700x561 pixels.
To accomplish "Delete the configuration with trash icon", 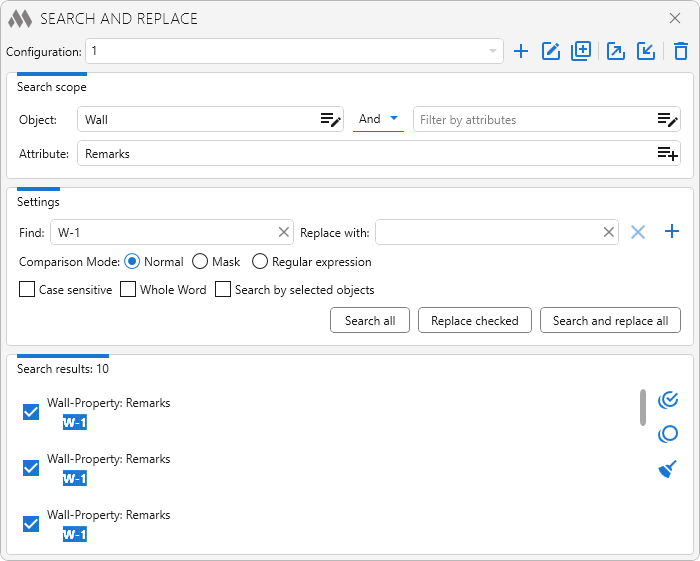I will tap(681, 51).
